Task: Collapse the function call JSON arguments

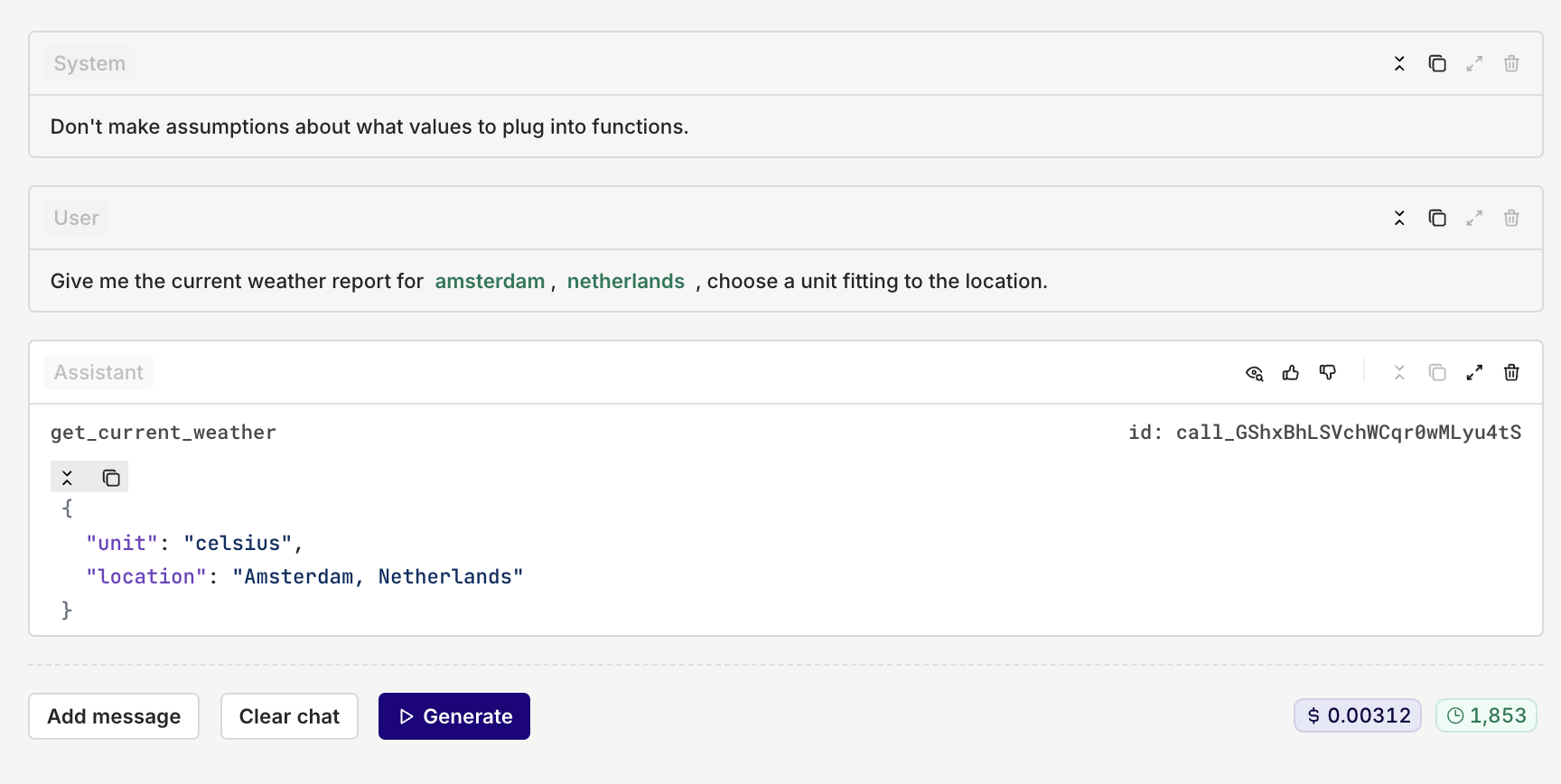Action: pyautogui.click(x=67, y=478)
